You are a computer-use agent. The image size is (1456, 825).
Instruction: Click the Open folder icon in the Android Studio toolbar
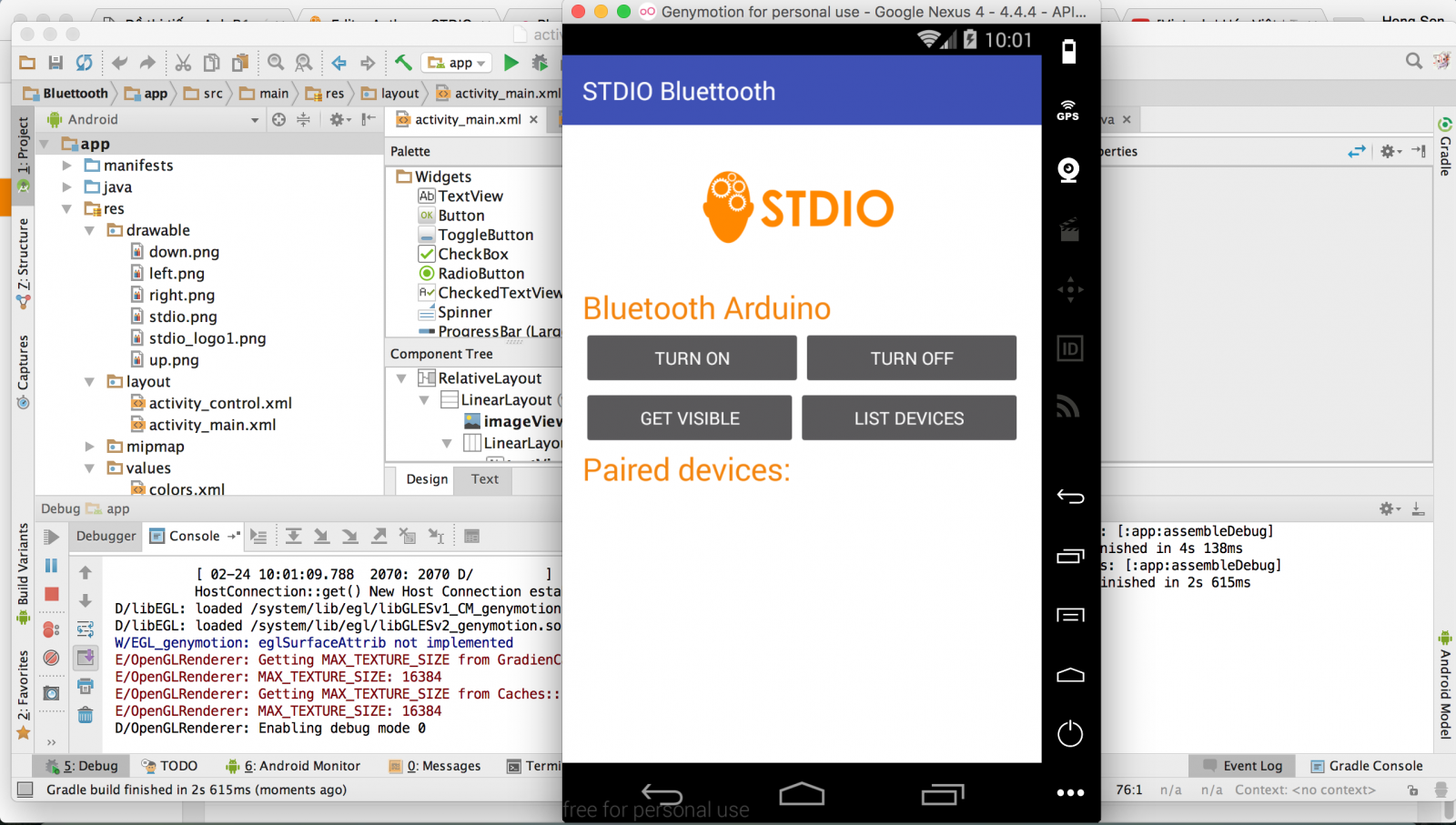click(27, 63)
